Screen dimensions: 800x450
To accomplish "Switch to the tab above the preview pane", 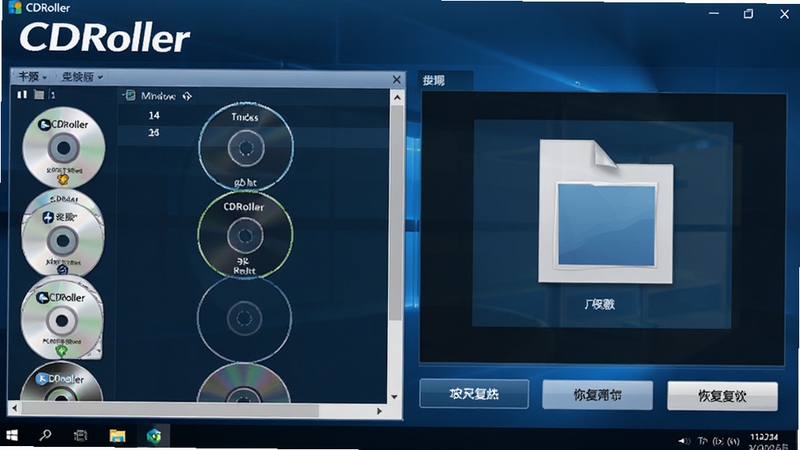I will click(x=445, y=81).
